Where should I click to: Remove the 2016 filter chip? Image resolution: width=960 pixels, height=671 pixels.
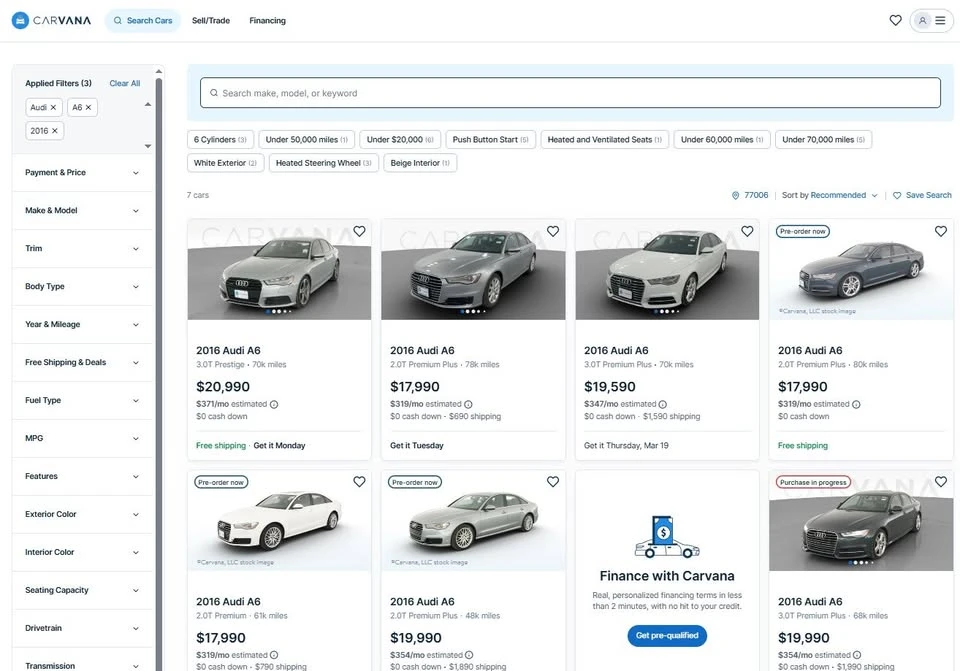pyautogui.click(x=54, y=130)
